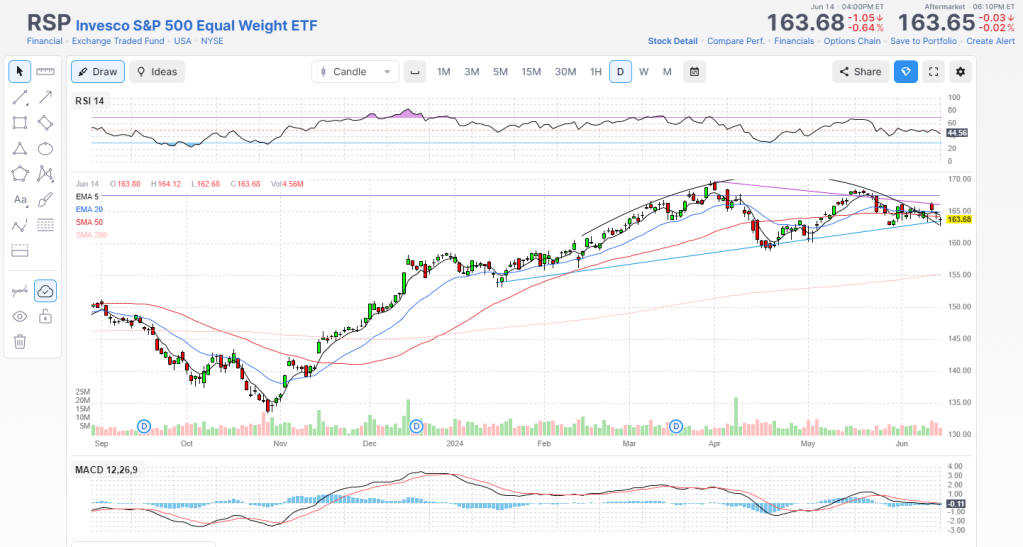Switch to the weekly W timeframe
The height and width of the screenshot is (547, 1023).
coord(644,72)
